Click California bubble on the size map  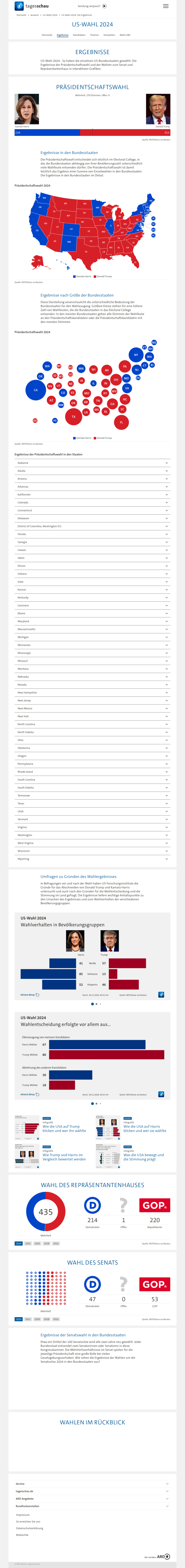(35, 390)
